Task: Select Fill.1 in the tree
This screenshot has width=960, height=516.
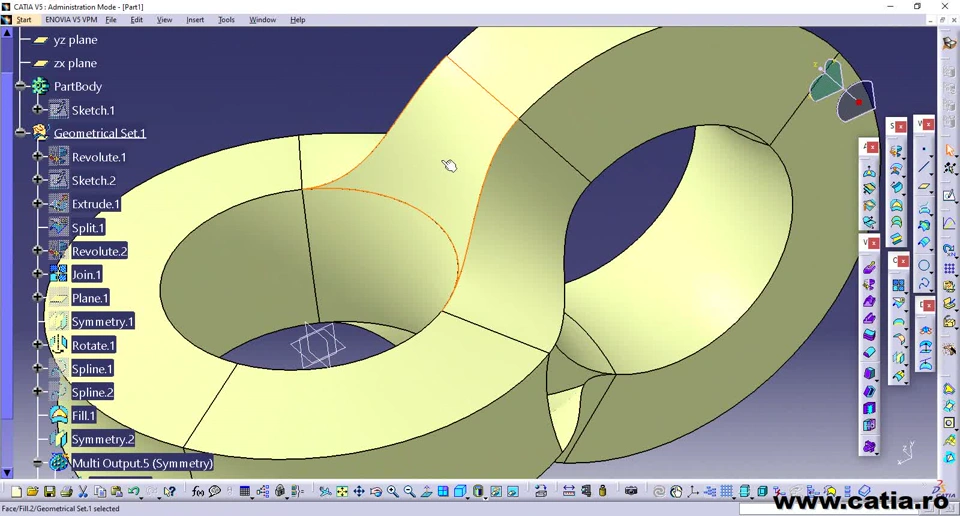Action: point(84,416)
